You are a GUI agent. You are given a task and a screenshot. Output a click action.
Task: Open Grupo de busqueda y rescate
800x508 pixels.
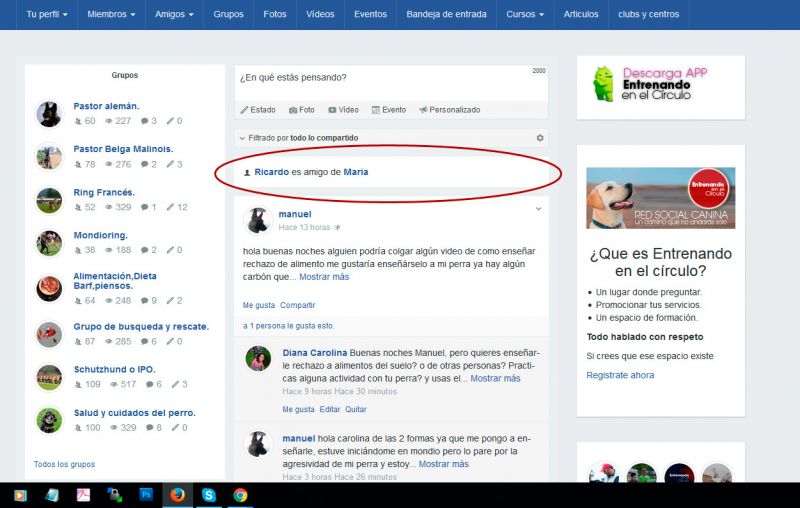[141, 326]
